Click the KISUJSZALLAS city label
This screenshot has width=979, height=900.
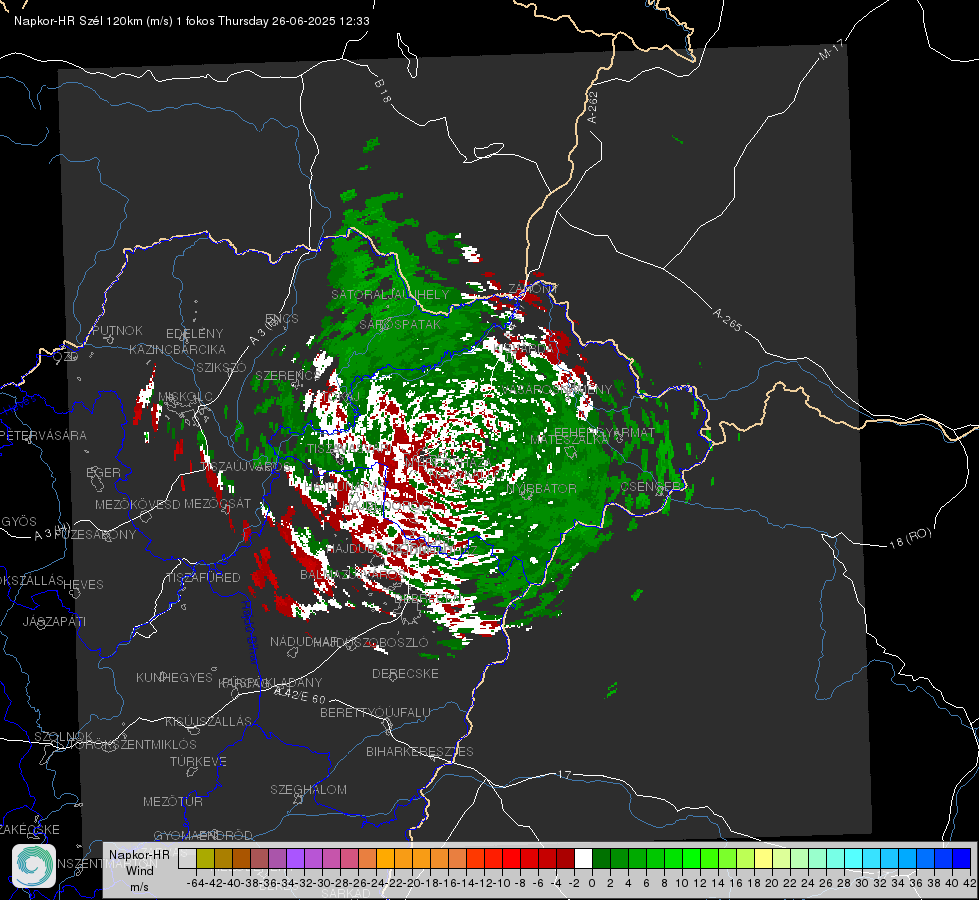coord(208,721)
